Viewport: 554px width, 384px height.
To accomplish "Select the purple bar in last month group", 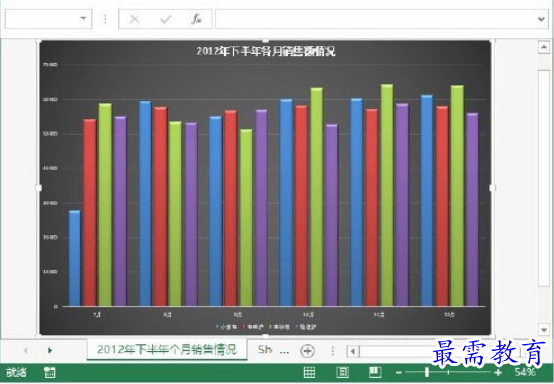I will 472,209.
